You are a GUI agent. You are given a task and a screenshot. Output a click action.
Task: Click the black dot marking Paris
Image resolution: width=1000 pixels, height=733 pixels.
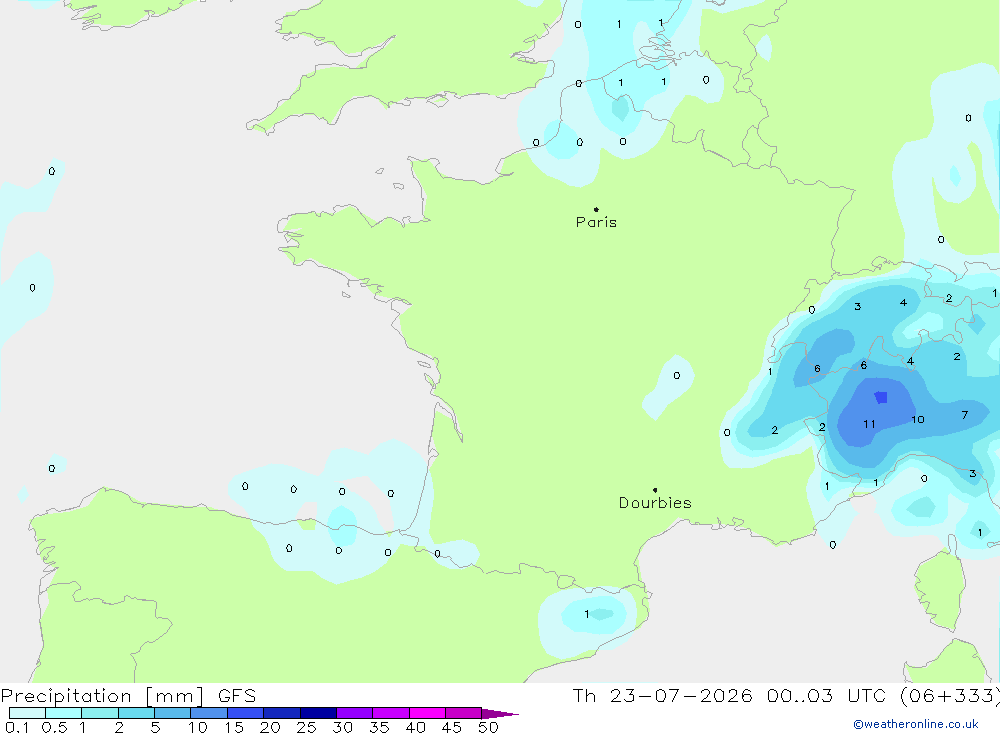pos(596,209)
